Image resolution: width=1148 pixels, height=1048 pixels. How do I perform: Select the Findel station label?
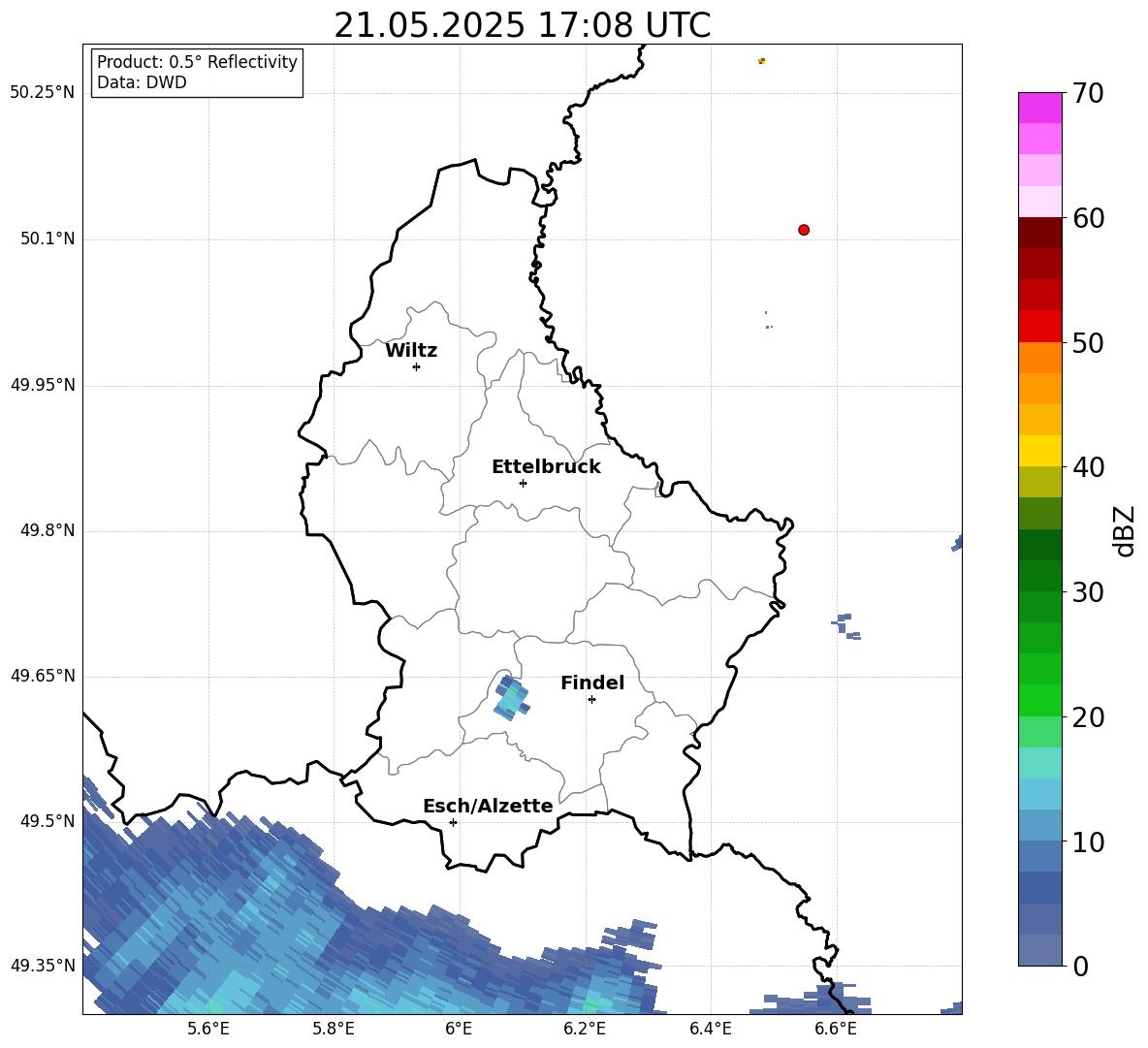pos(592,683)
